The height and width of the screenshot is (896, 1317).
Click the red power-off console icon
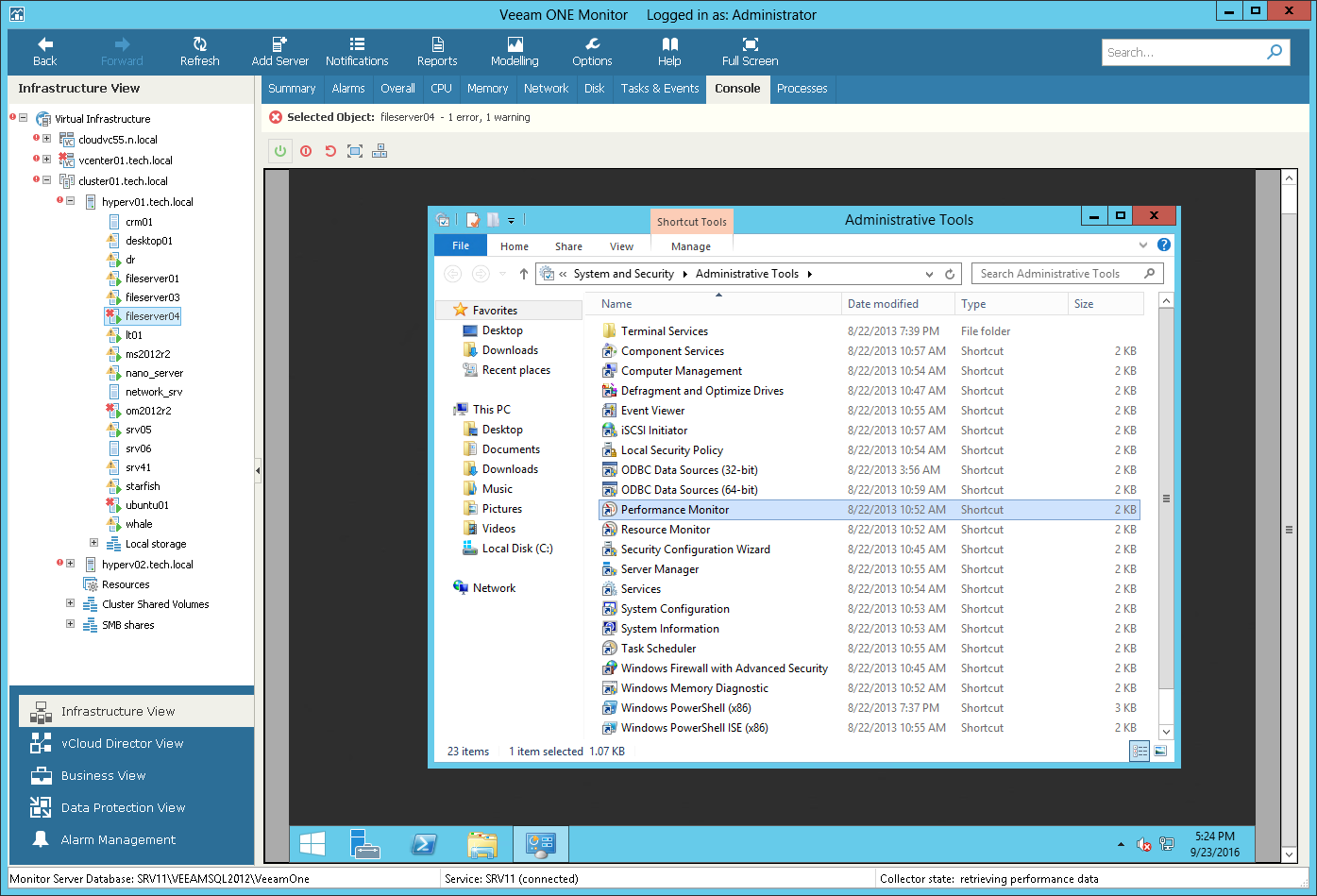click(306, 151)
